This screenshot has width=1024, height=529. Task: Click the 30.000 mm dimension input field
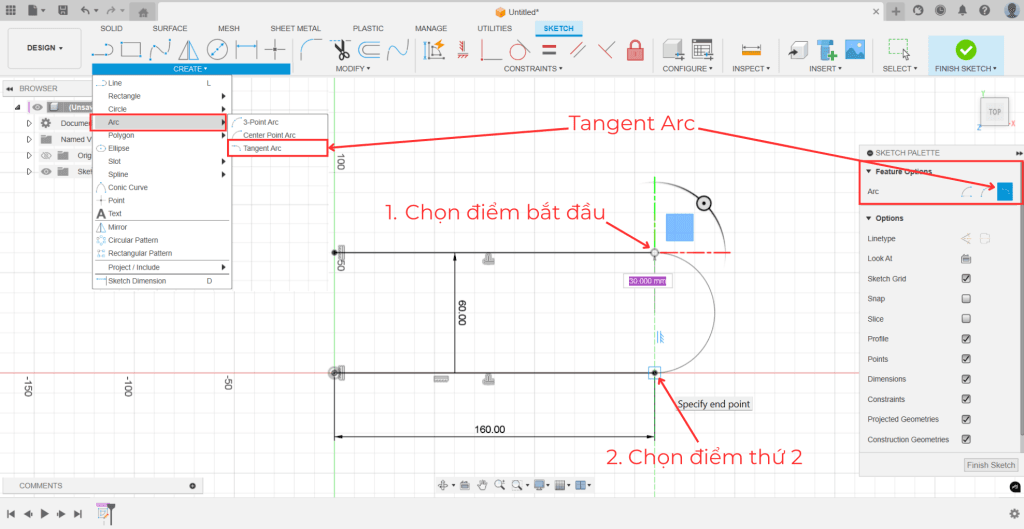[x=647, y=281]
